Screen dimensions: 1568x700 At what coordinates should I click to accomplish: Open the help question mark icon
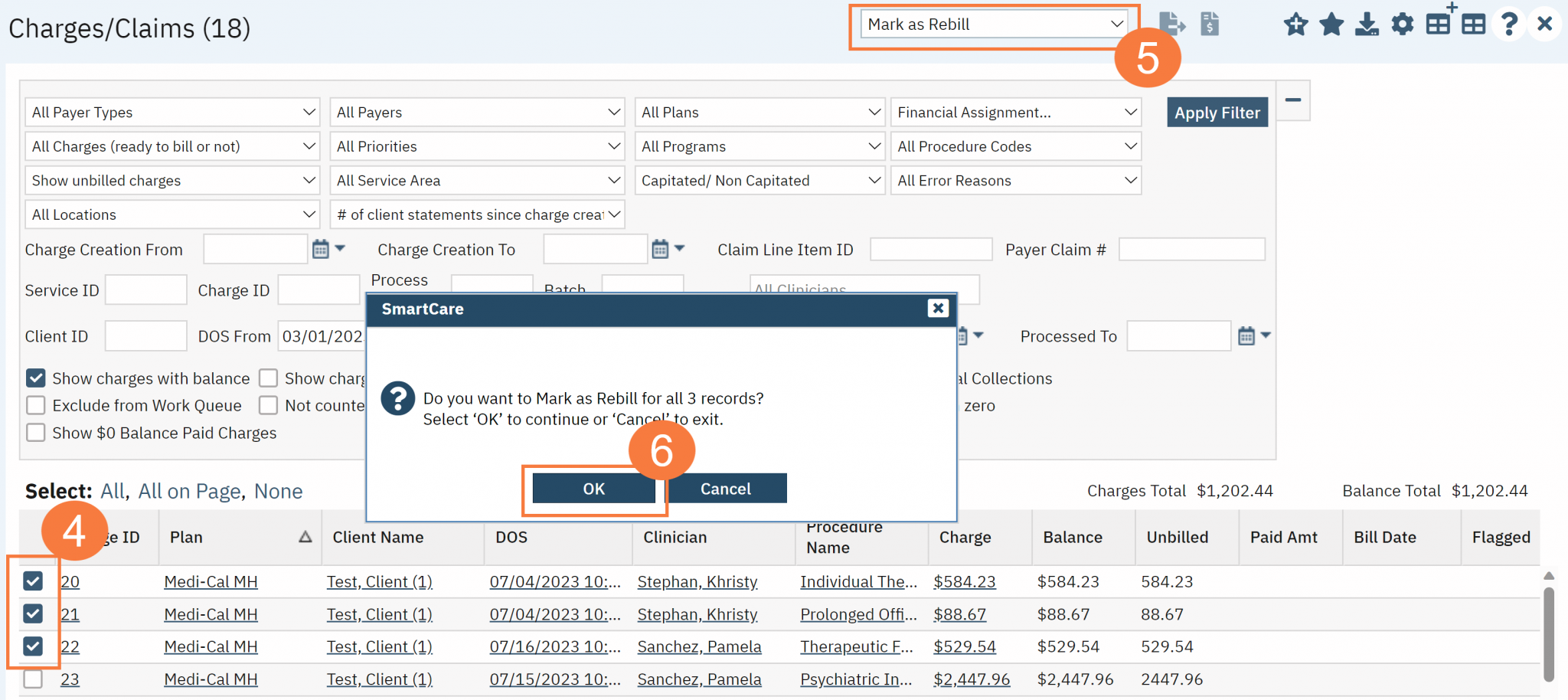pos(1508,25)
